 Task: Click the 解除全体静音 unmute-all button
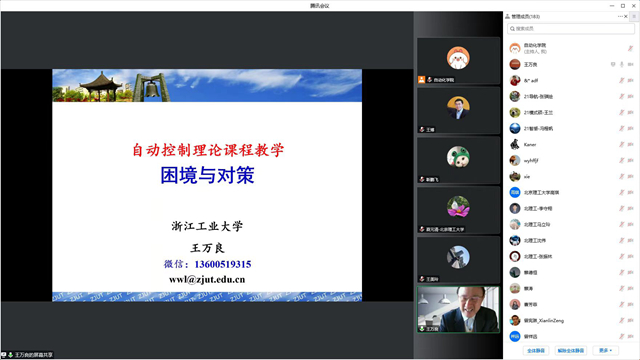tap(571, 351)
